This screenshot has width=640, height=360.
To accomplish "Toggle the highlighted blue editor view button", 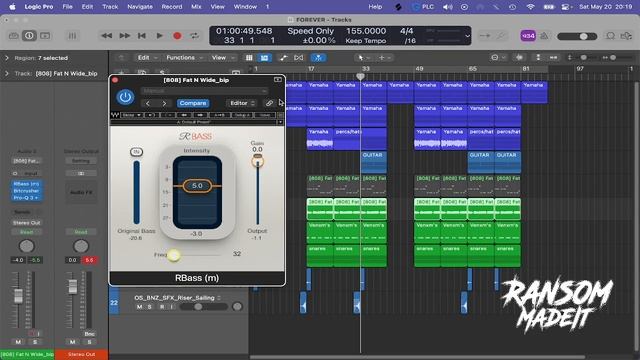I will click(264, 58).
